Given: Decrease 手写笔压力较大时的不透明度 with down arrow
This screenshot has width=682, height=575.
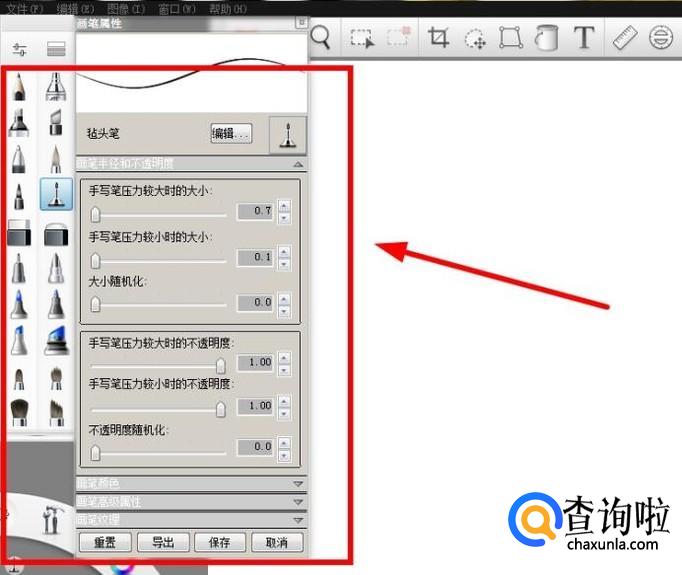Looking at the screenshot, I should 284,370.
